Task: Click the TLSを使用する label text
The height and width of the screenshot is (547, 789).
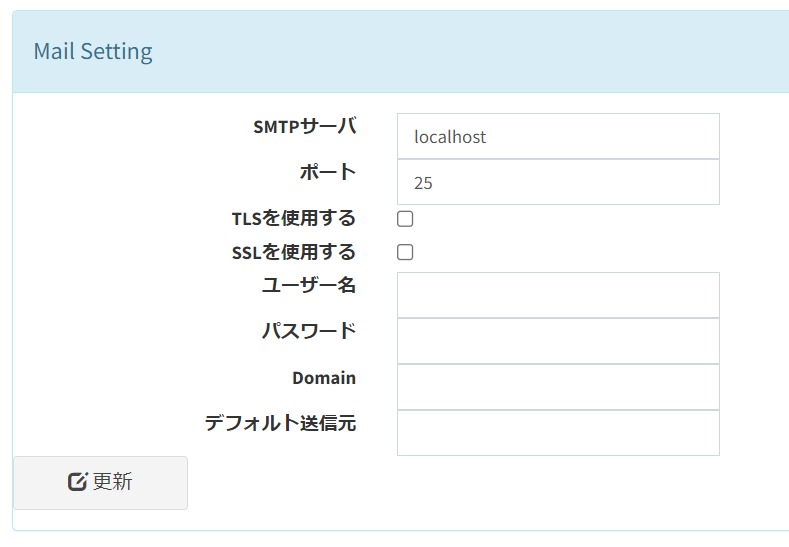Action: pyautogui.click(x=293, y=218)
